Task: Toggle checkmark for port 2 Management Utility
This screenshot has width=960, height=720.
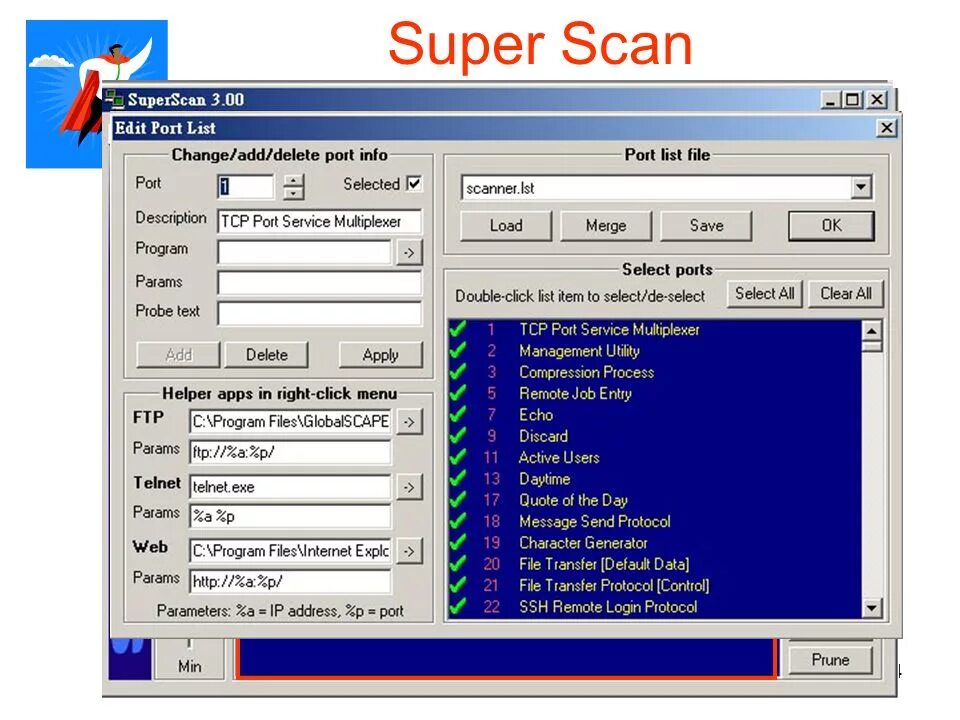Action: (x=458, y=351)
